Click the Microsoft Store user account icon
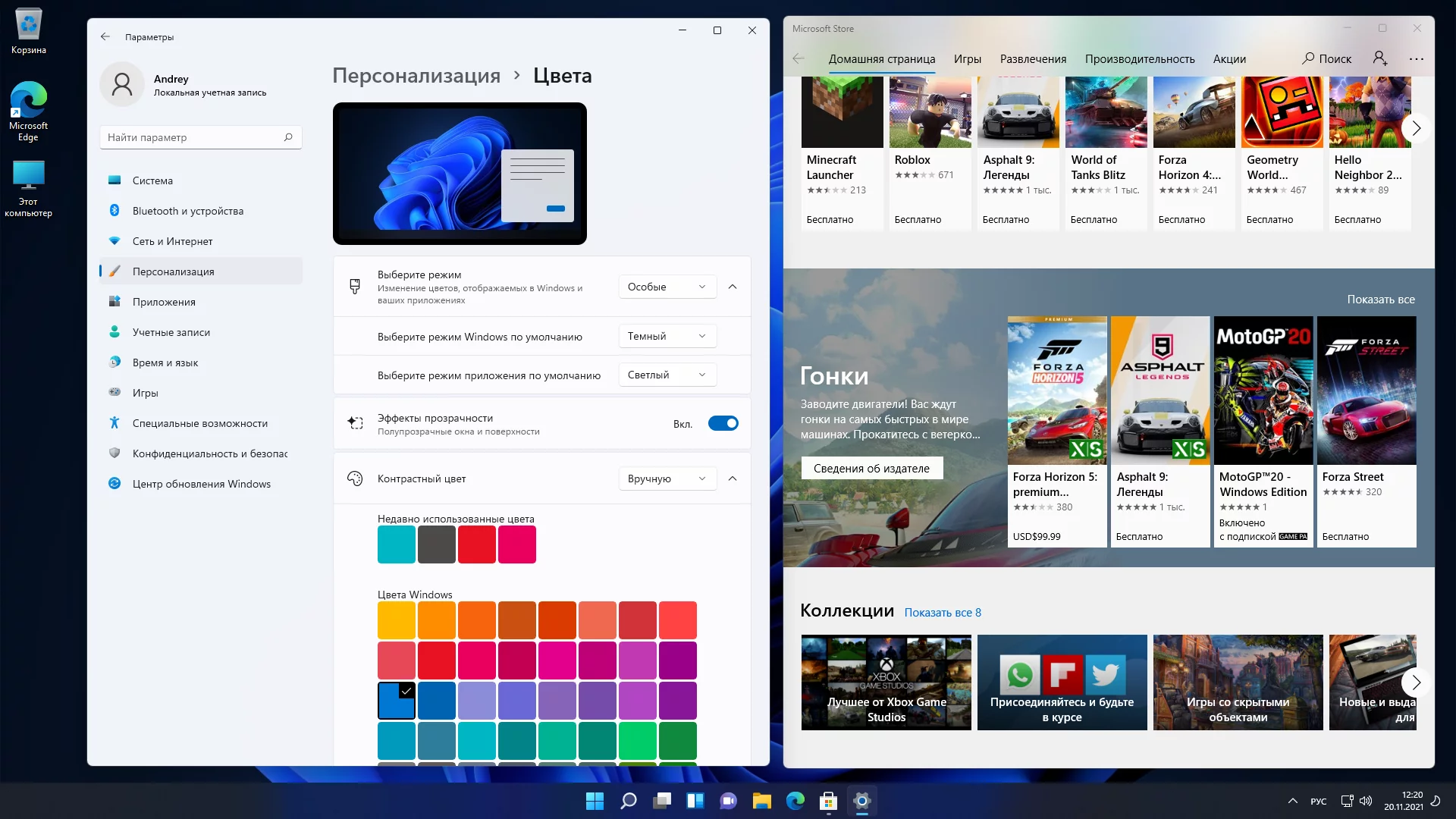The image size is (1456, 819). click(1379, 58)
